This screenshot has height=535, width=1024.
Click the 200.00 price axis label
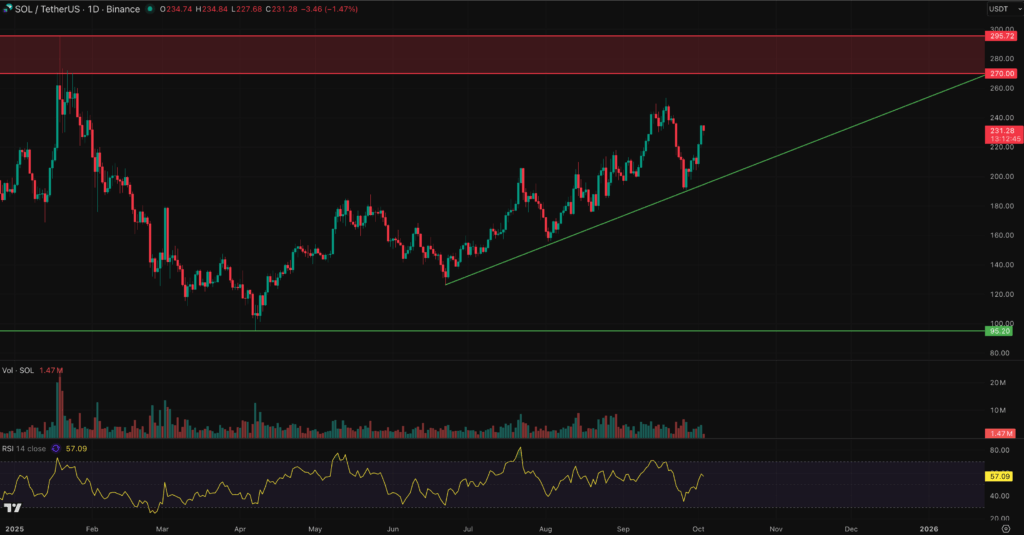(x=1002, y=177)
